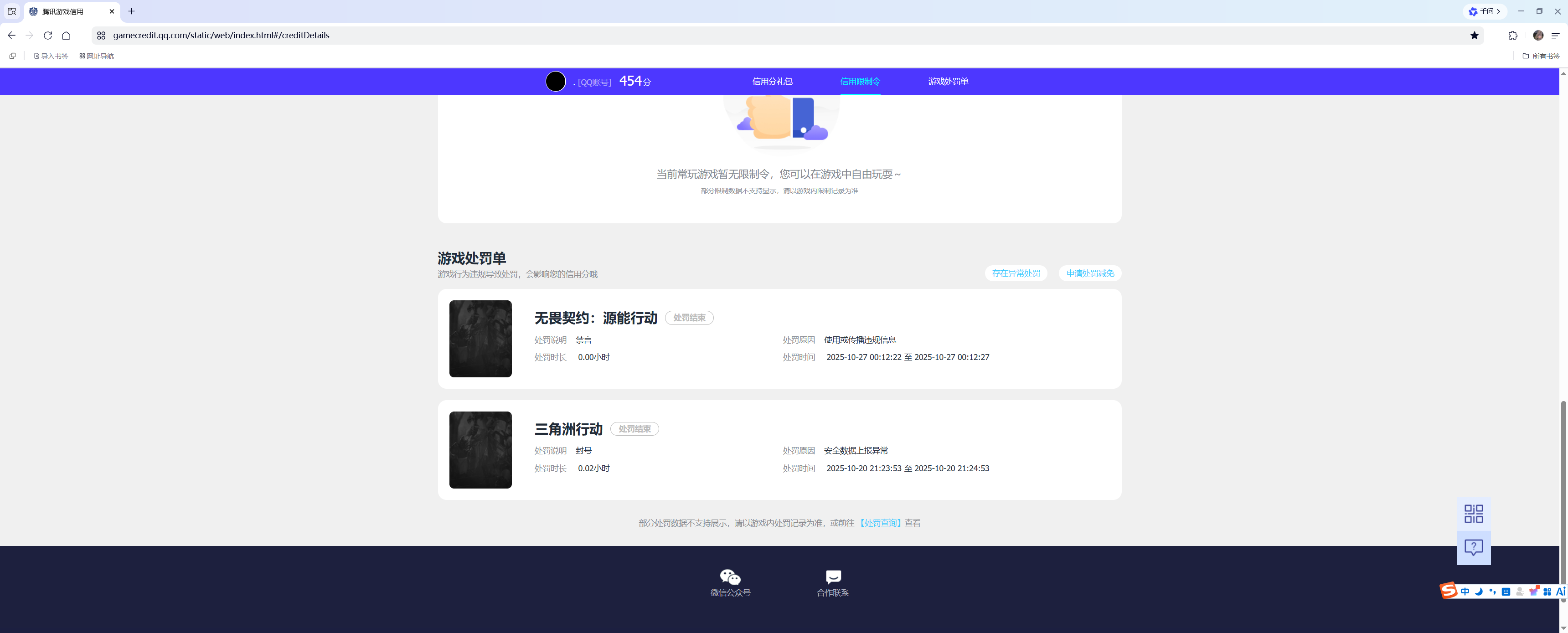Click the 三角洲行动 title
1568x633 pixels.
568,429
